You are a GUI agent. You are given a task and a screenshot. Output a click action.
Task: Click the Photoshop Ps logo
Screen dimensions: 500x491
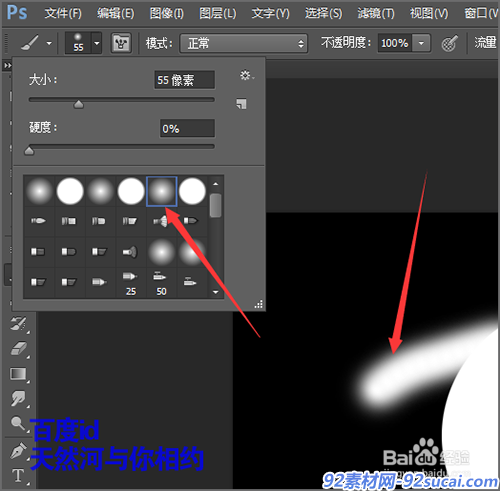[x=17, y=13]
